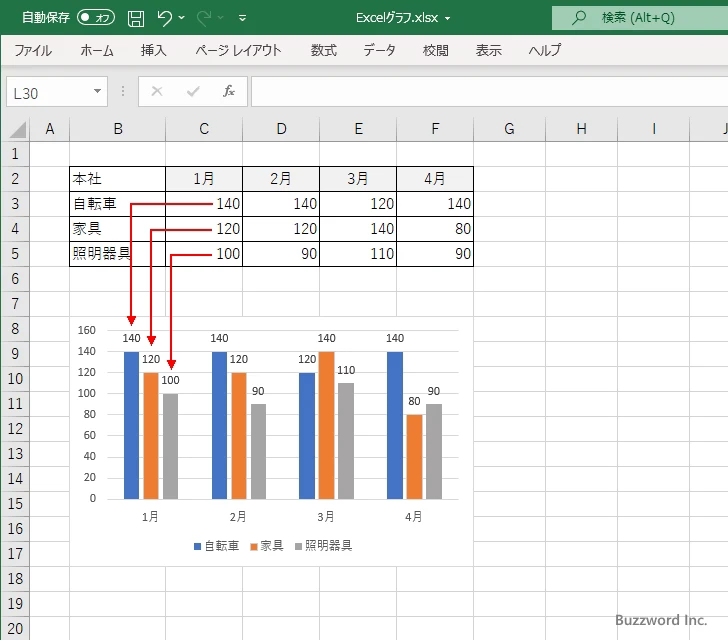Screen dimensions: 728x640
Task: Select column G header
Action: (509, 129)
